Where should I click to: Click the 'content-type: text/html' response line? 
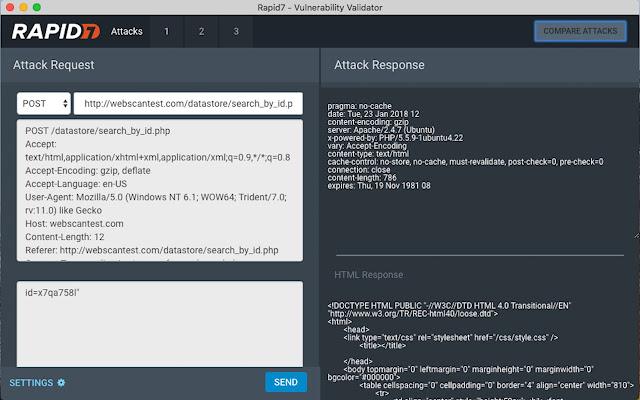[x=368, y=154]
